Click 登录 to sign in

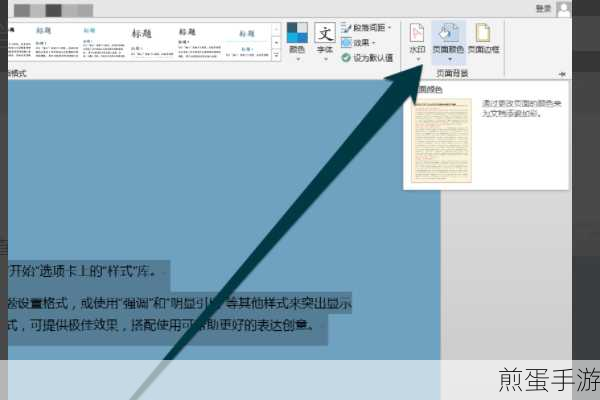click(543, 8)
